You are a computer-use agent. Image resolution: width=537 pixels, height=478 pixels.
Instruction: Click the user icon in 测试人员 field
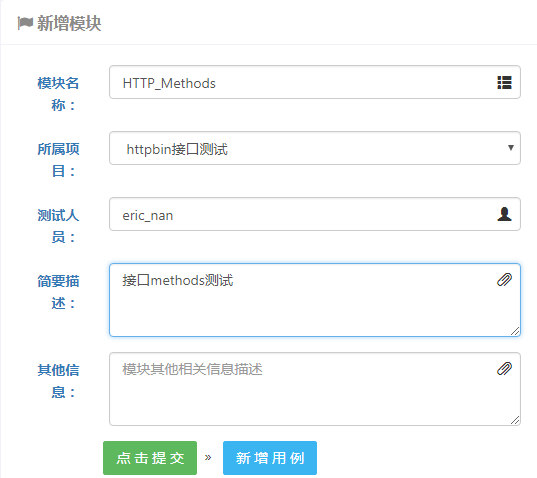click(504, 214)
